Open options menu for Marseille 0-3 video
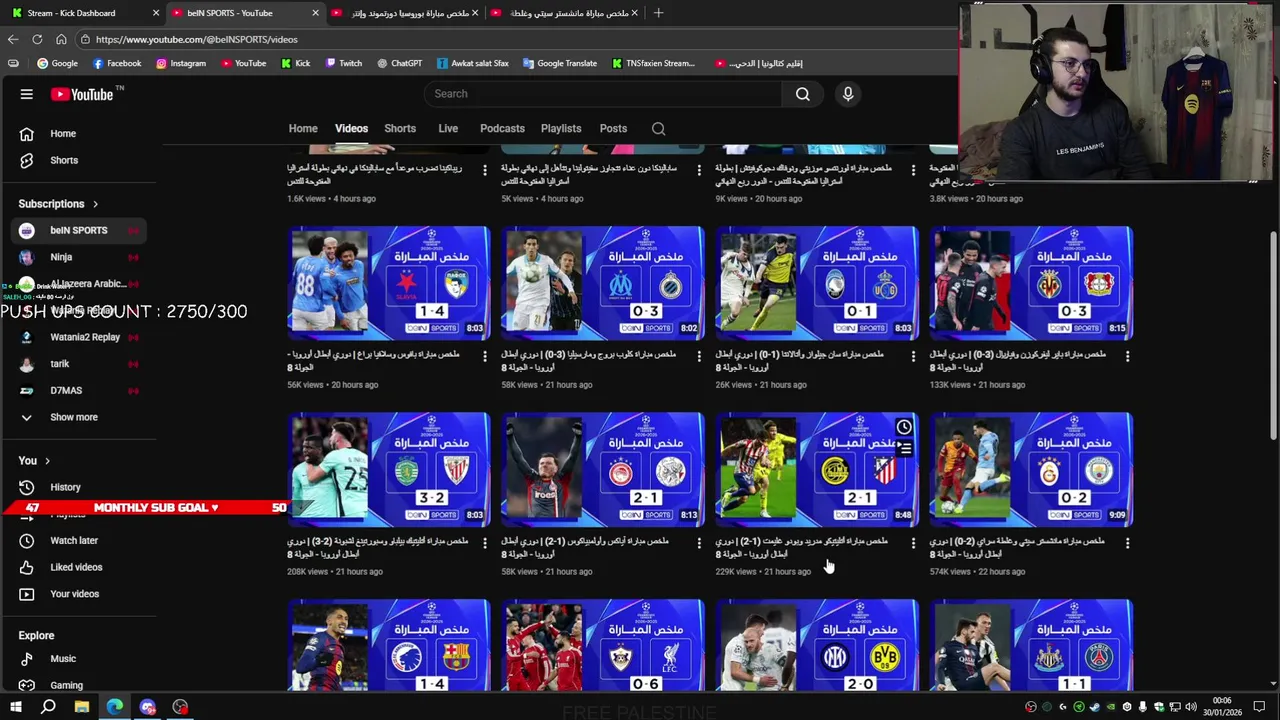Viewport: 1280px width, 720px height. point(699,356)
